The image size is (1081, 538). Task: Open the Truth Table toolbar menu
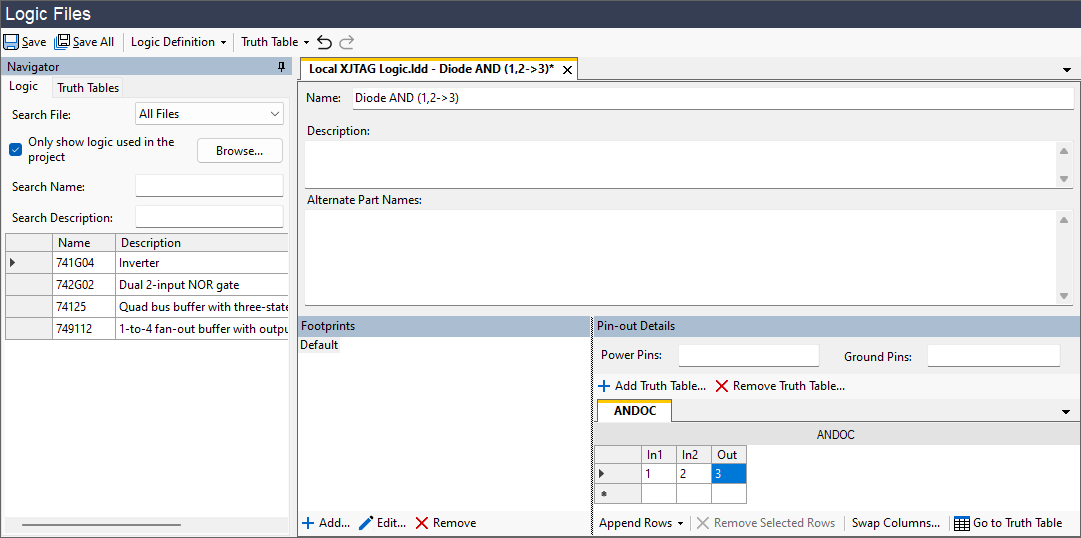pyautogui.click(x=275, y=42)
